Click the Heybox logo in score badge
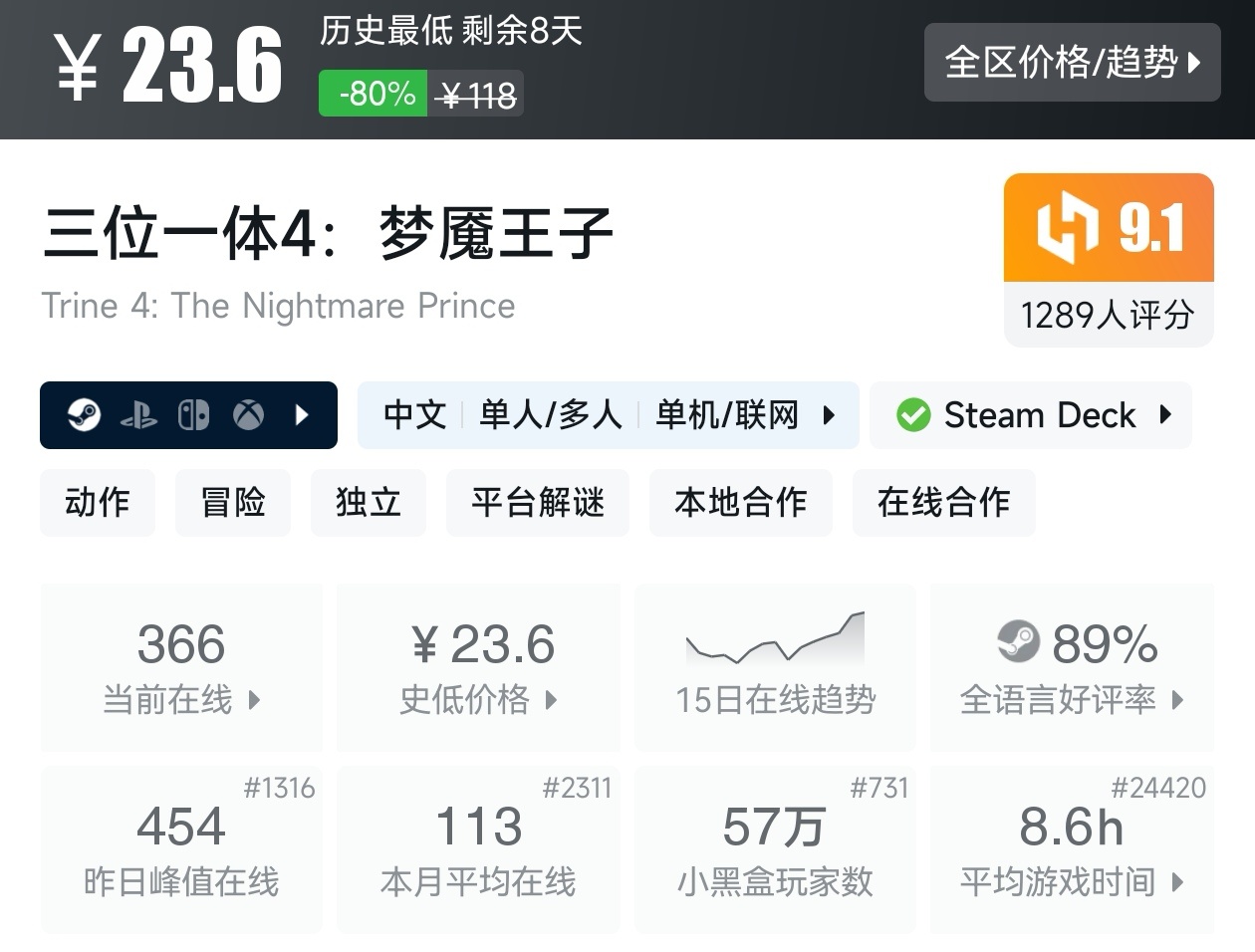 pyautogui.click(x=1066, y=228)
